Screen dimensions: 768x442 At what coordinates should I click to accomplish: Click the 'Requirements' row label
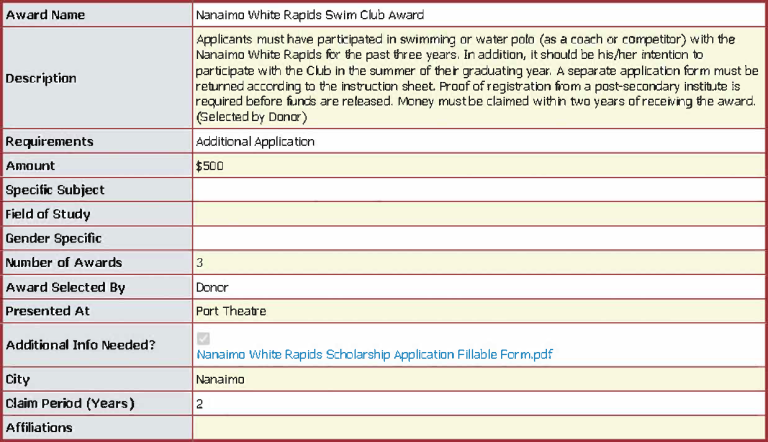pos(49,142)
